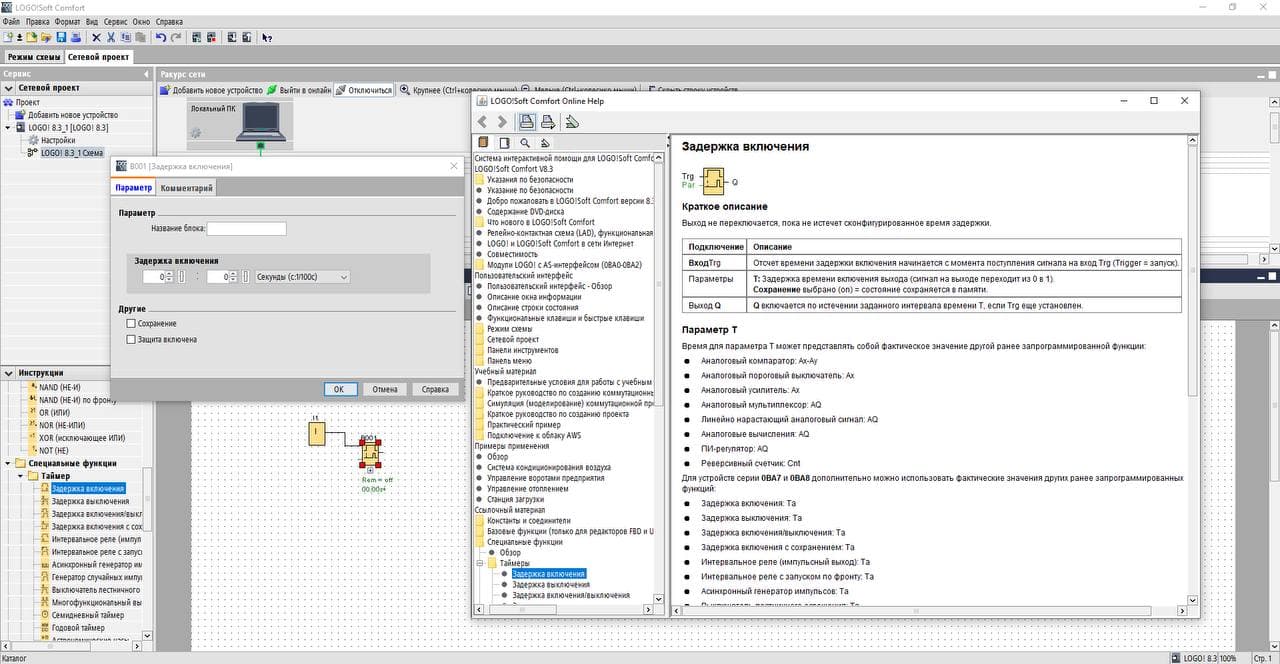1280x664 pixels.
Task: Click the Название блока input field
Action: pyautogui.click(x=246, y=229)
